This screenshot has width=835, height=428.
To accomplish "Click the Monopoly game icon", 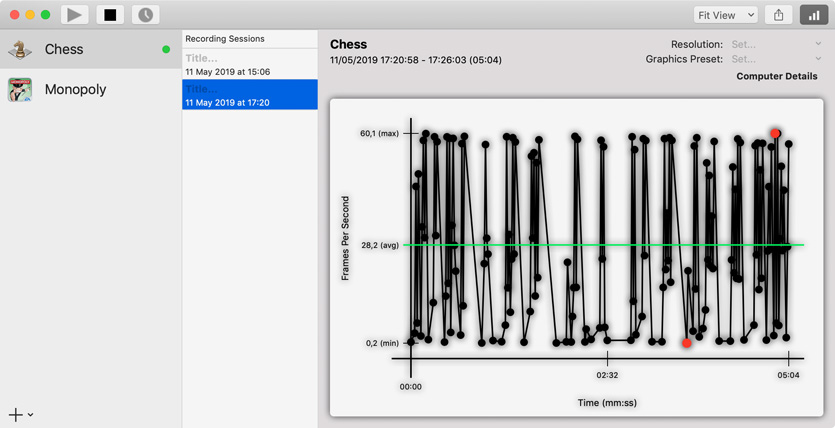I will (x=20, y=90).
